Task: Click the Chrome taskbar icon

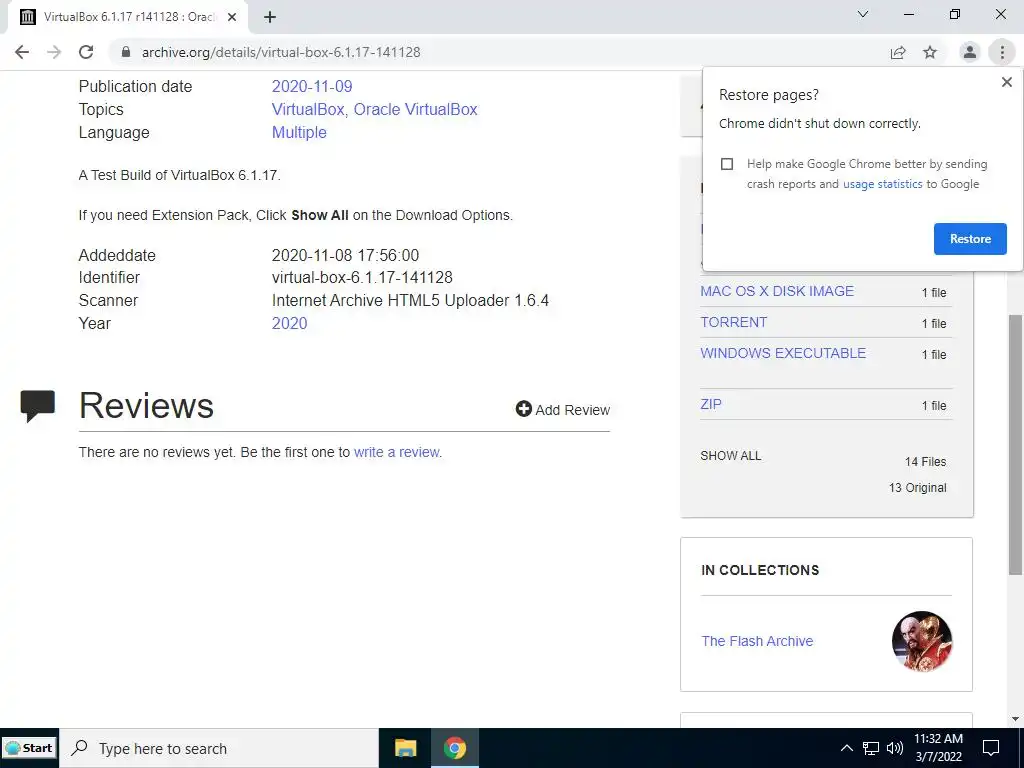Action: point(455,748)
